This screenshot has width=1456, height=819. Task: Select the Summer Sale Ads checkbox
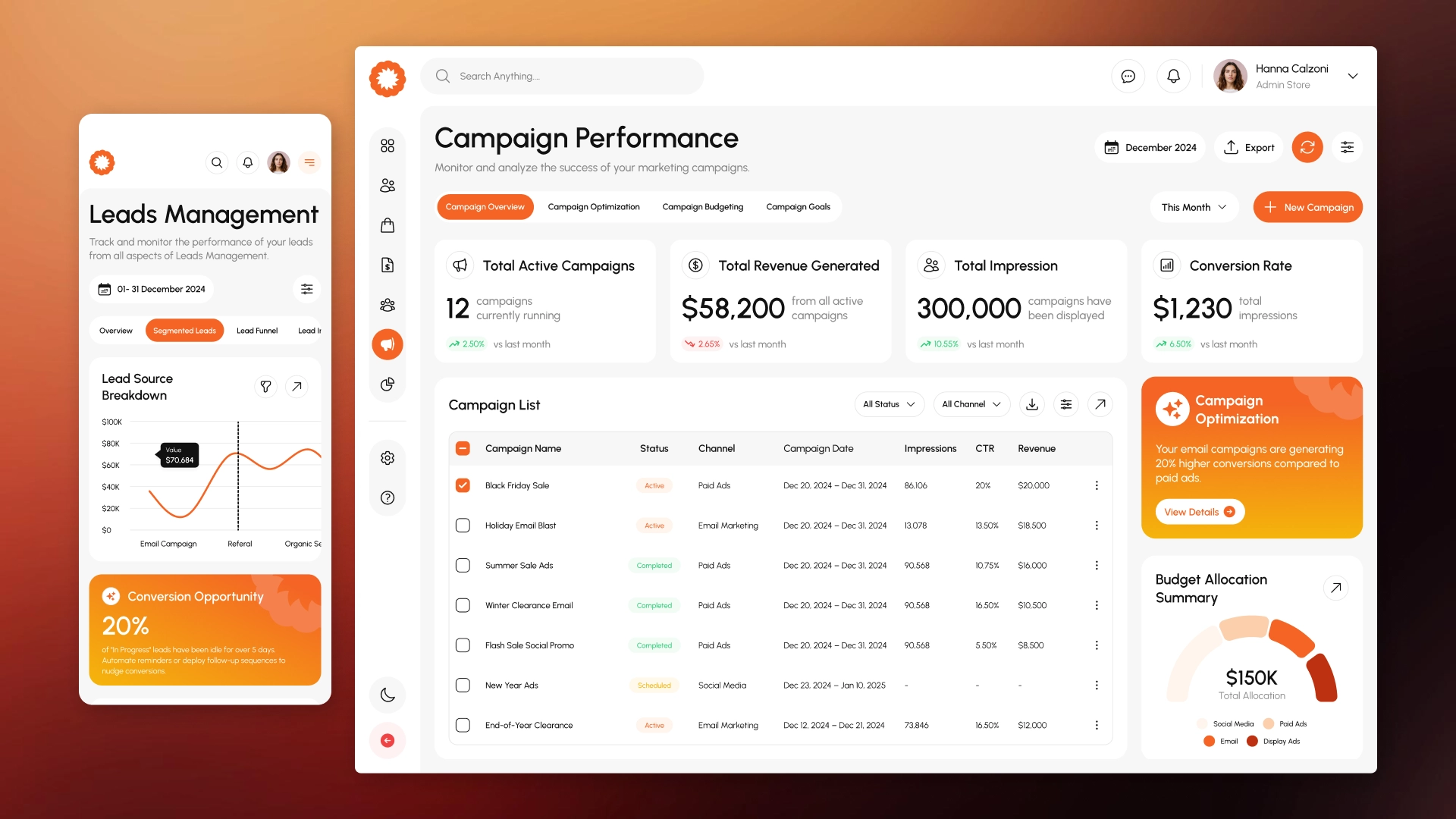463,565
